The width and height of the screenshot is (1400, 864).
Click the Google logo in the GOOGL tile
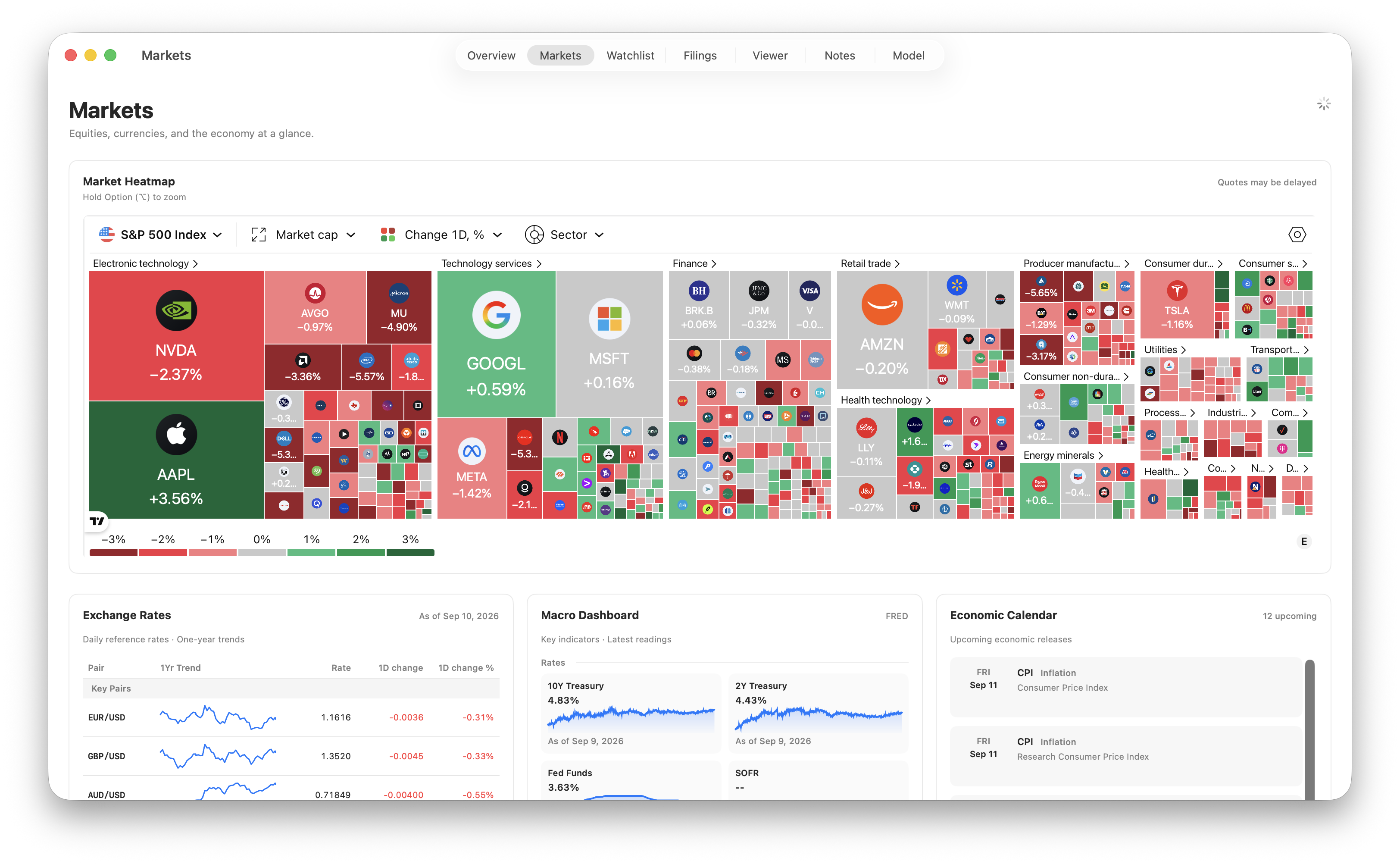click(x=496, y=315)
